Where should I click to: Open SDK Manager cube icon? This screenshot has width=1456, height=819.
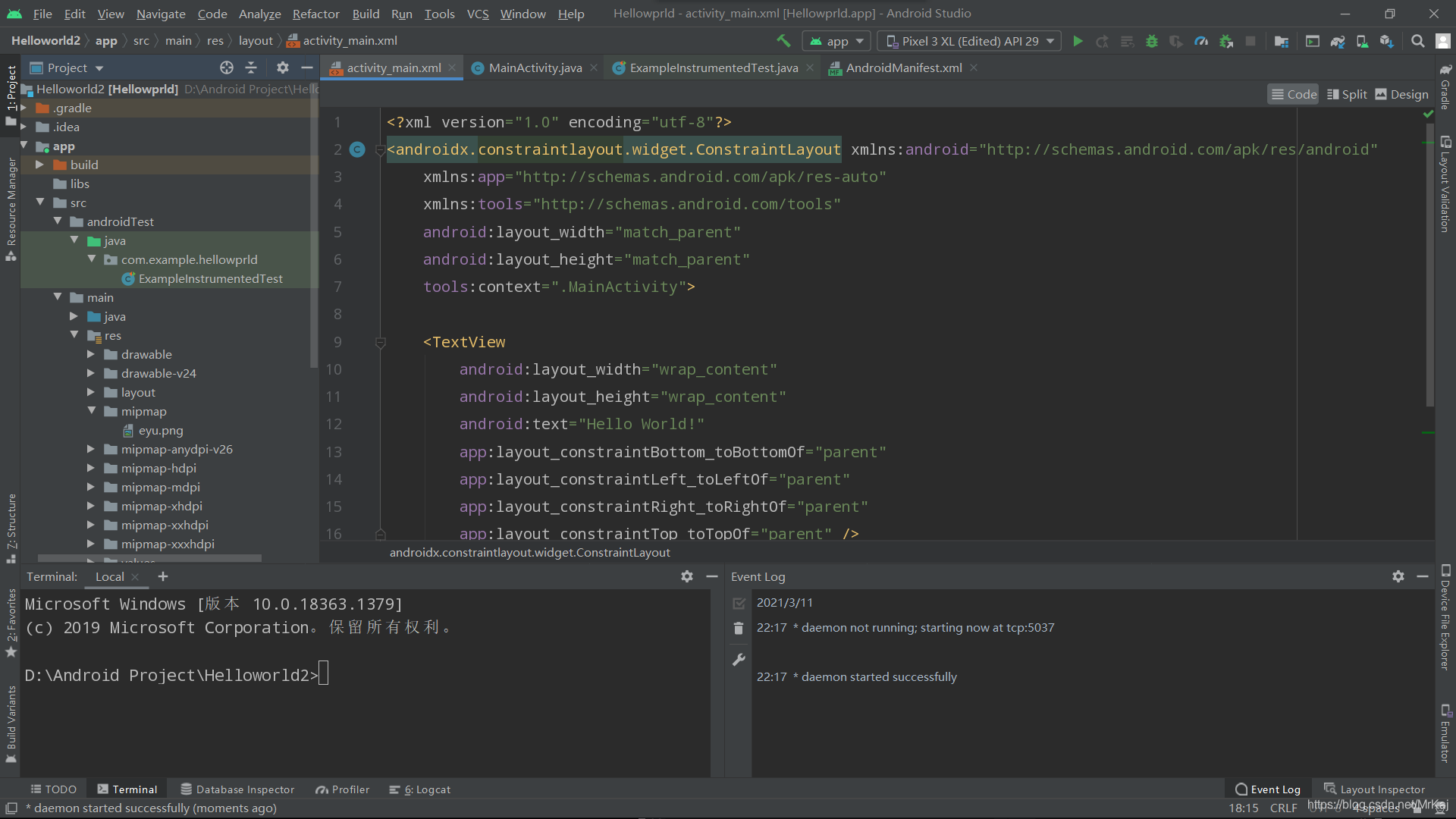click(1386, 41)
